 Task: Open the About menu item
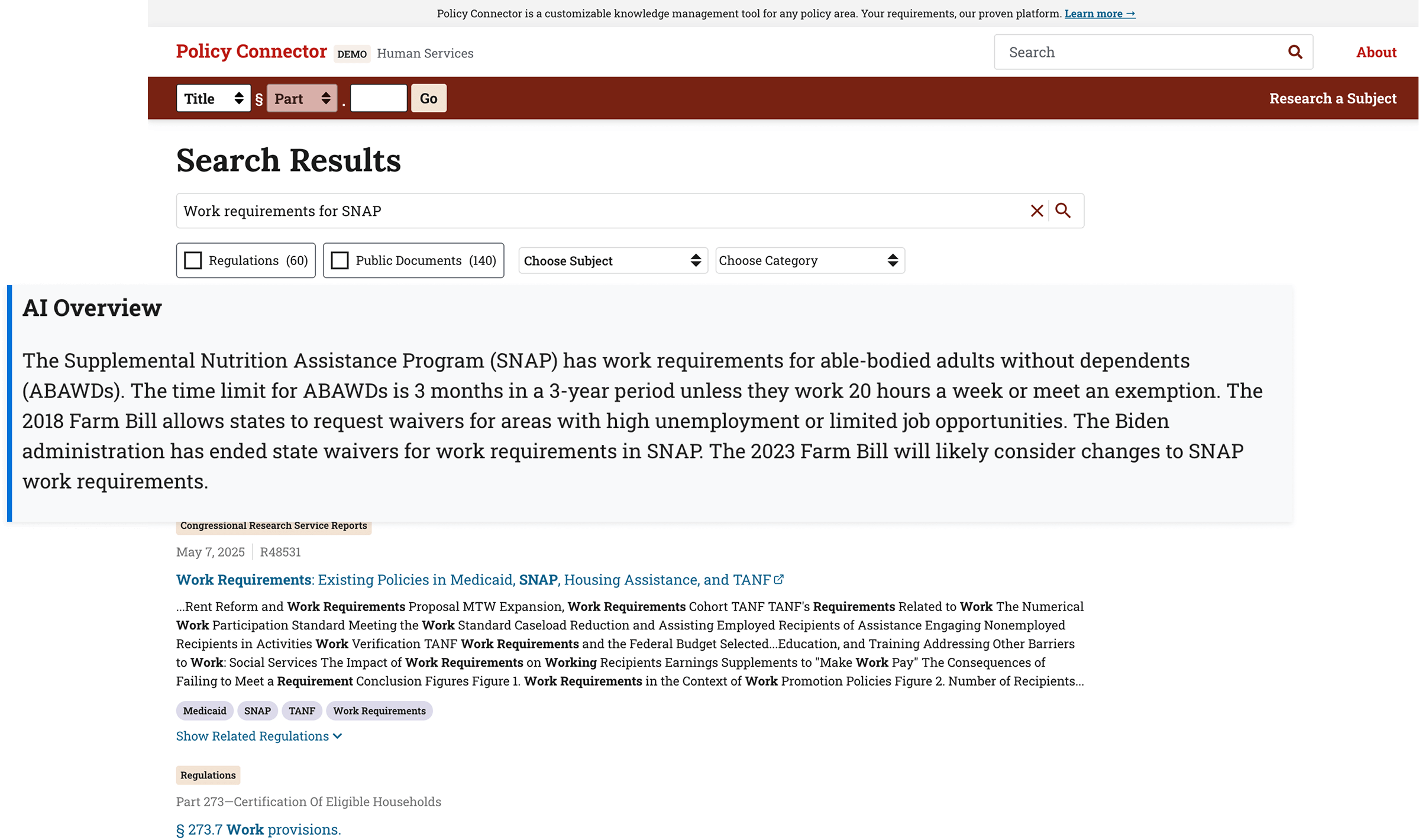pyautogui.click(x=1376, y=52)
